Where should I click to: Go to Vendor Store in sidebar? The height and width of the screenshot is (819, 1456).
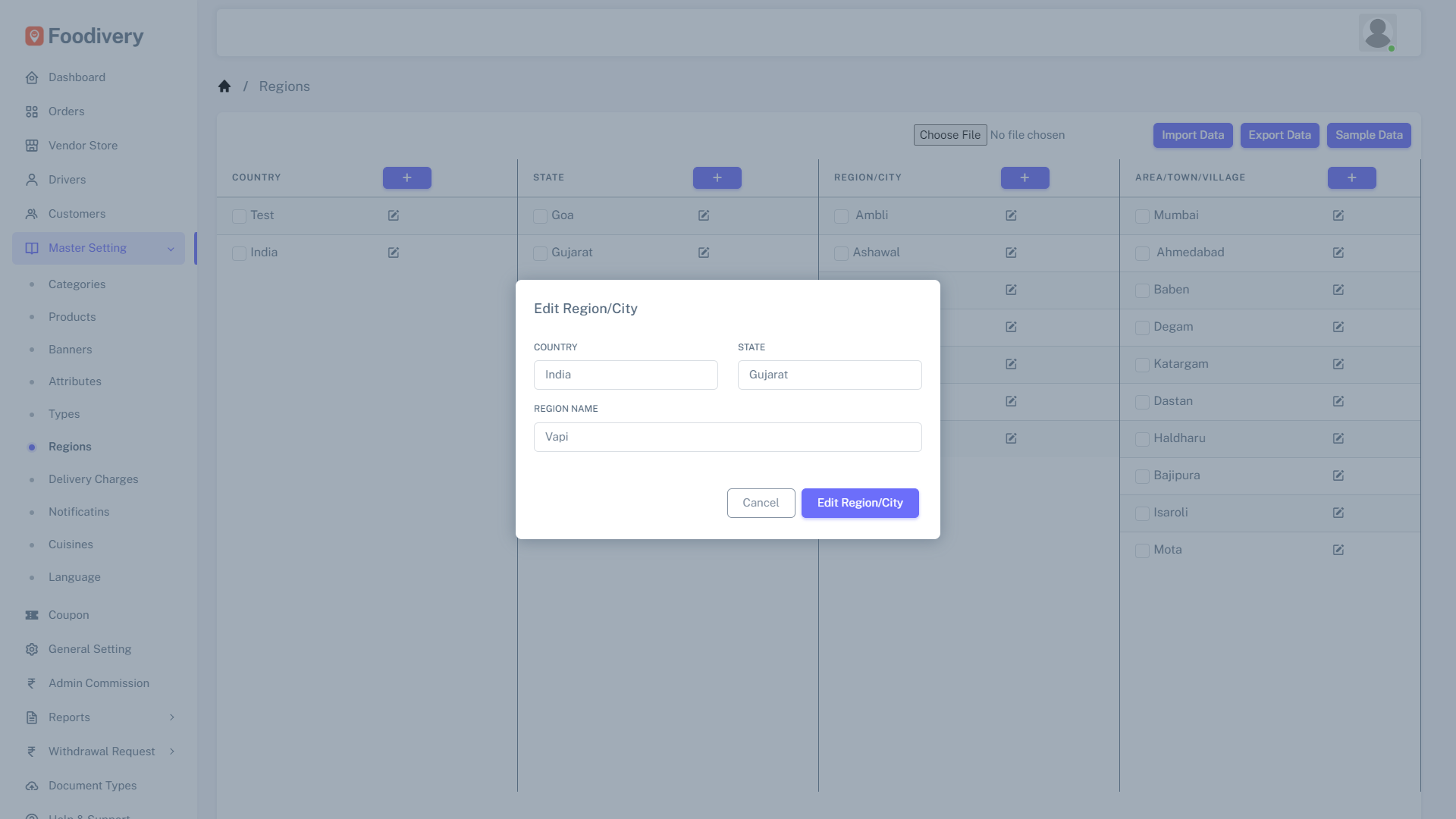(x=83, y=146)
